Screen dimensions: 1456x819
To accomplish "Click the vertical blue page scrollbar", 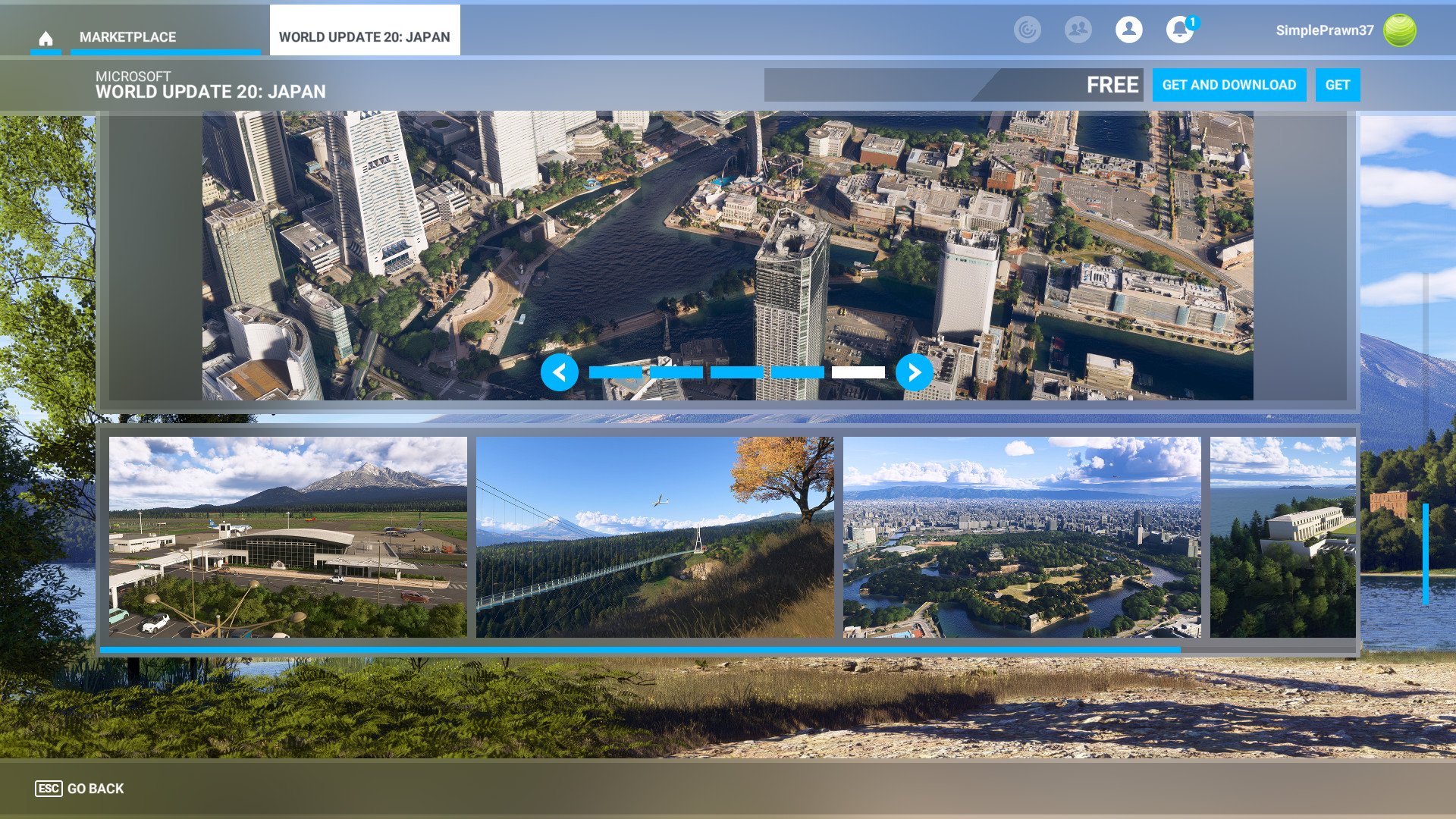I will tap(1425, 554).
